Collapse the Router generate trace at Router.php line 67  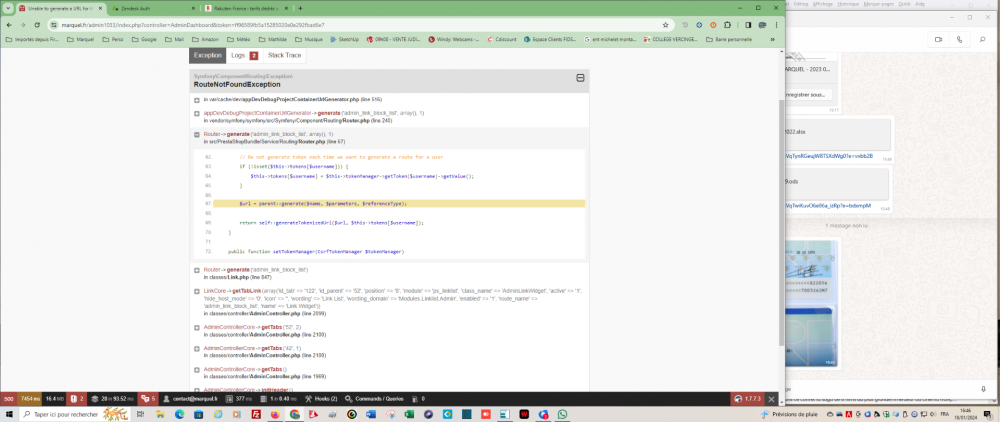coord(197,135)
